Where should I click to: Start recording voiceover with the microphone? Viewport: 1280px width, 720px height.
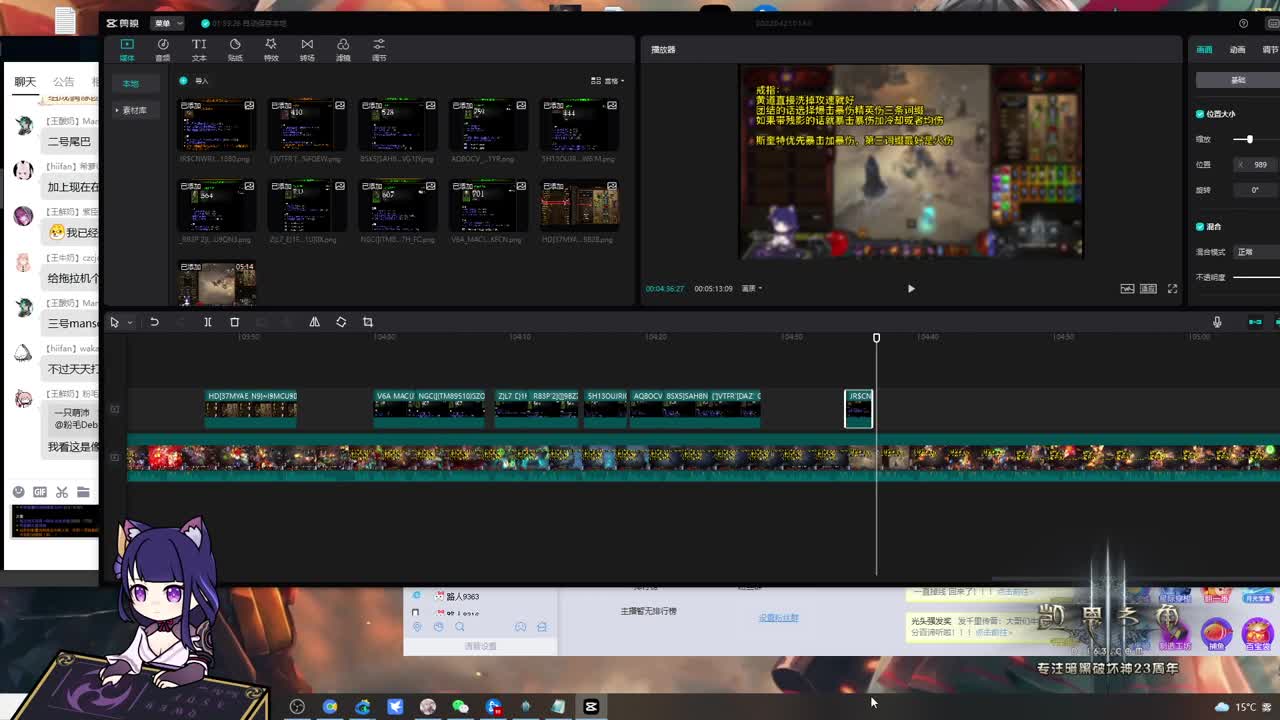coord(1217,322)
